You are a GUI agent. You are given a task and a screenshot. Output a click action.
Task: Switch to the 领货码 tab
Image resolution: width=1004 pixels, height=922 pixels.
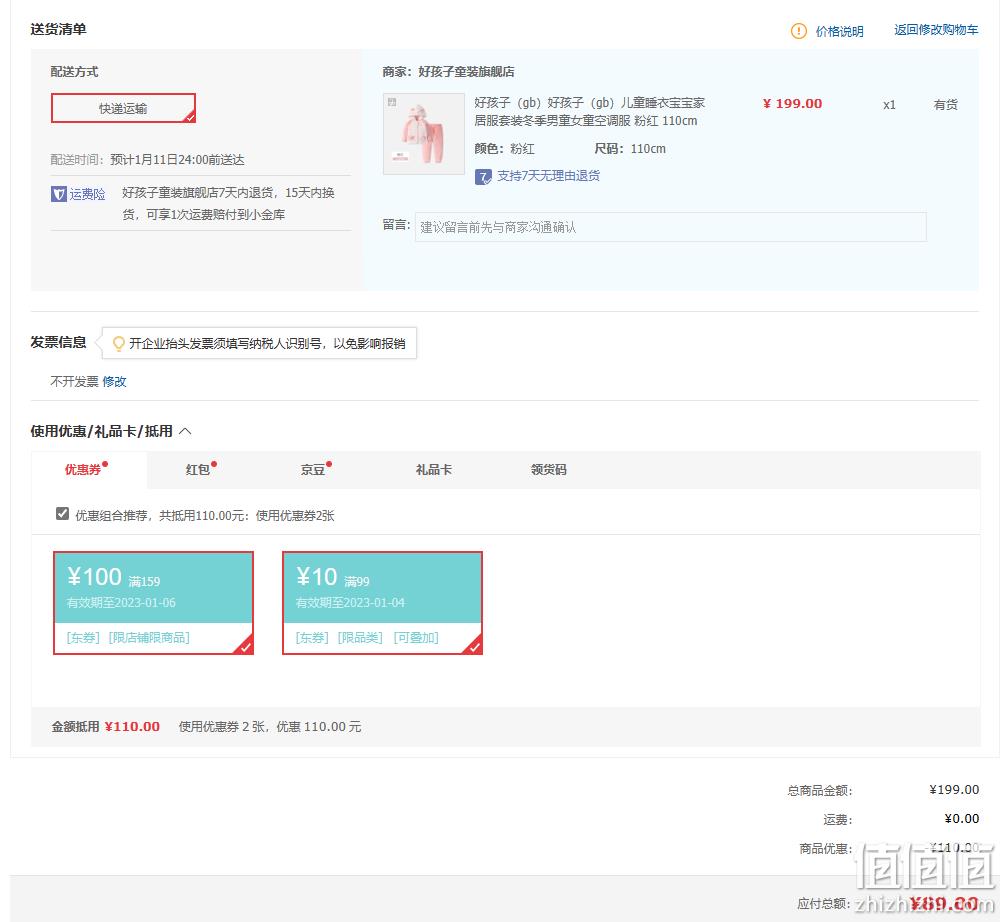click(548, 469)
